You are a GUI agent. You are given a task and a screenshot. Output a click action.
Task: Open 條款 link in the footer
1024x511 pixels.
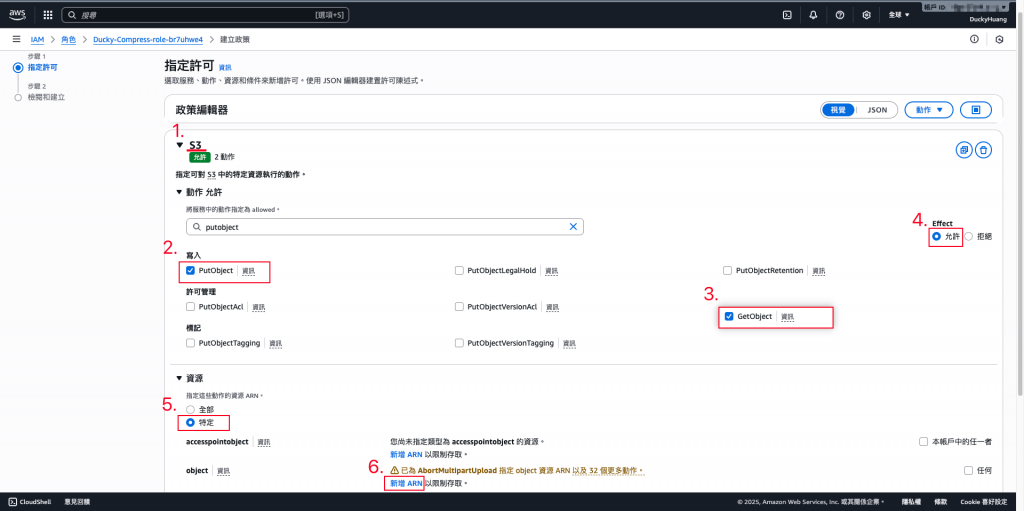[x=940, y=502]
